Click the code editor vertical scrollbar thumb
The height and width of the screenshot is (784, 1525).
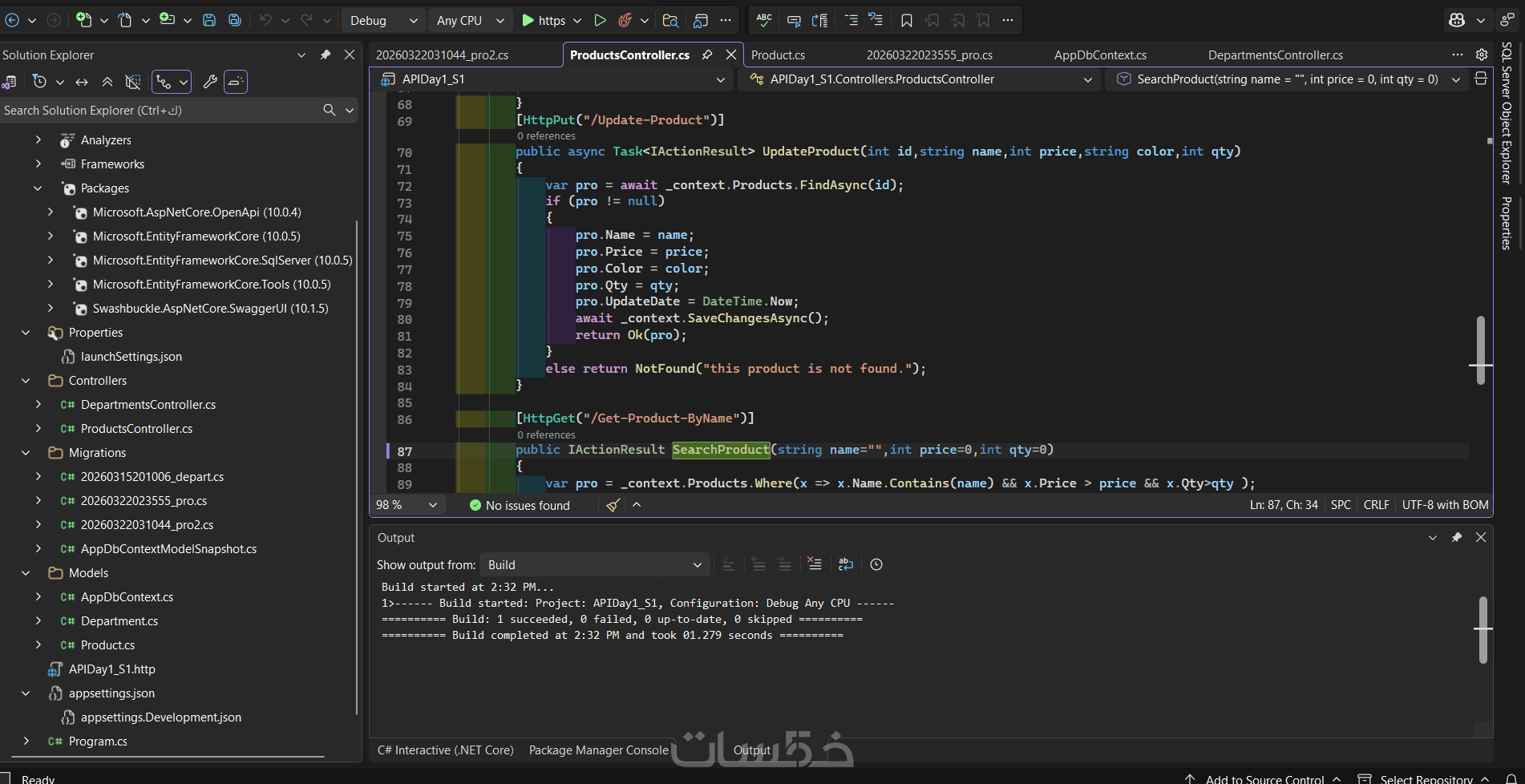(1480, 350)
